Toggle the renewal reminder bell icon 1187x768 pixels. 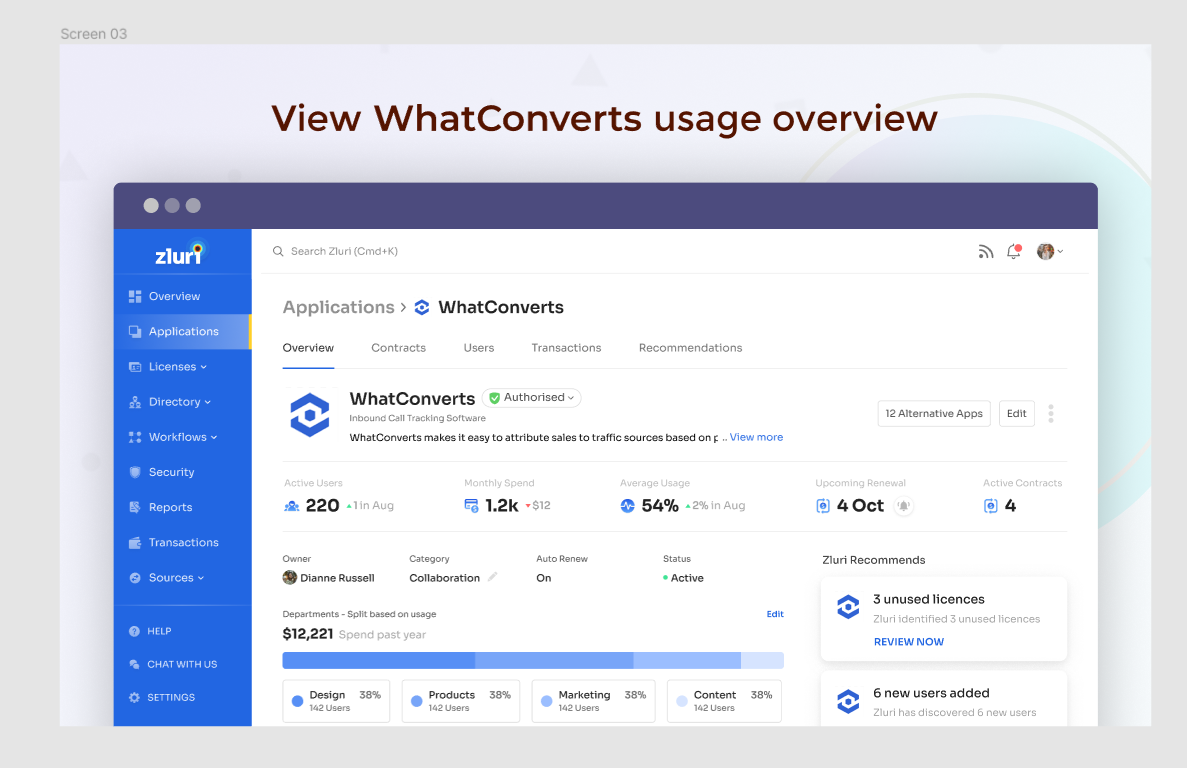903,505
